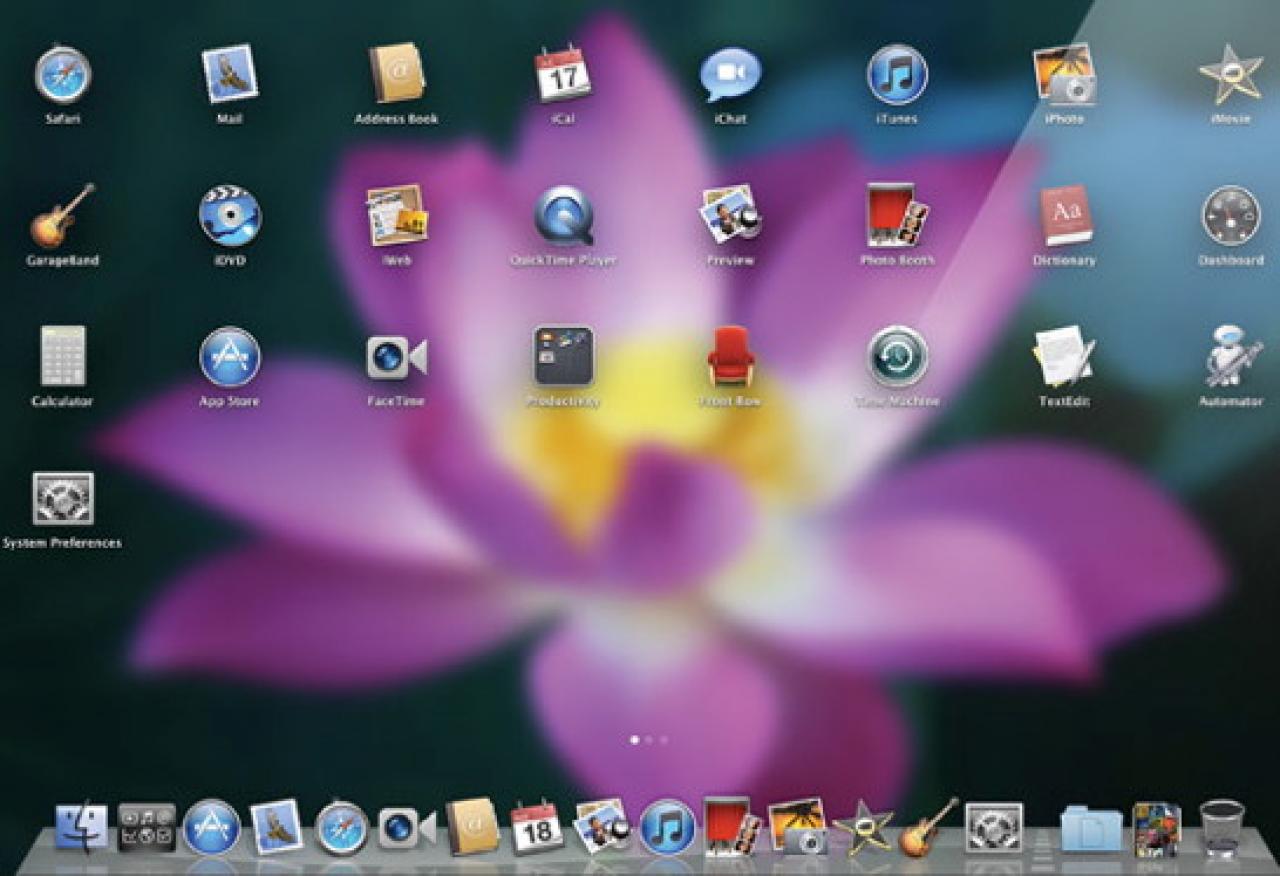1280x876 pixels.
Task: Open Mail from the Dock
Action: click(277, 826)
